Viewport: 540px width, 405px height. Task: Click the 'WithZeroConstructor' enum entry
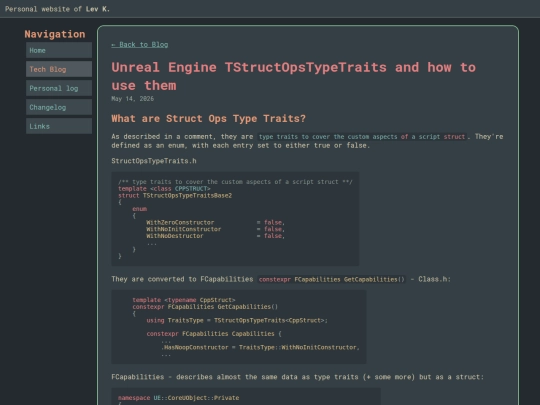[180, 222]
